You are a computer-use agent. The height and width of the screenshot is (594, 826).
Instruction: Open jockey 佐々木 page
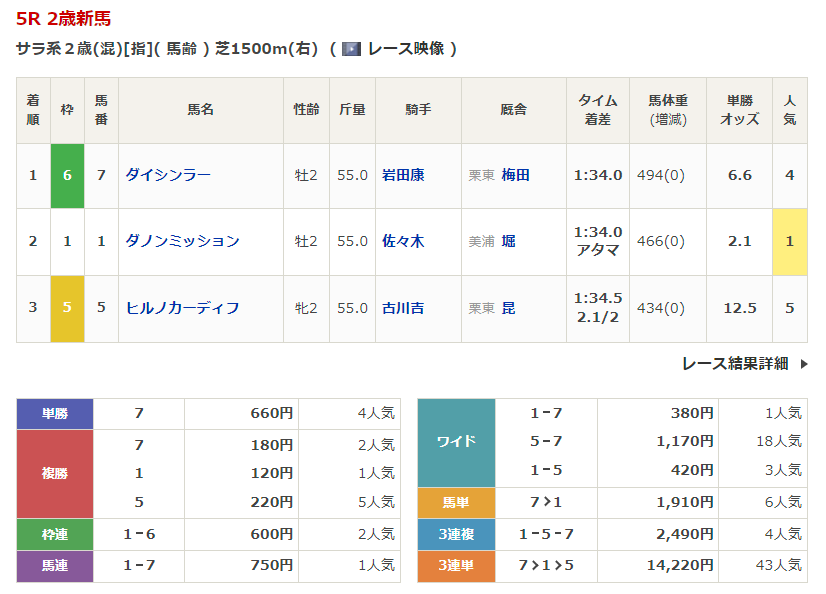click(403, 241)
